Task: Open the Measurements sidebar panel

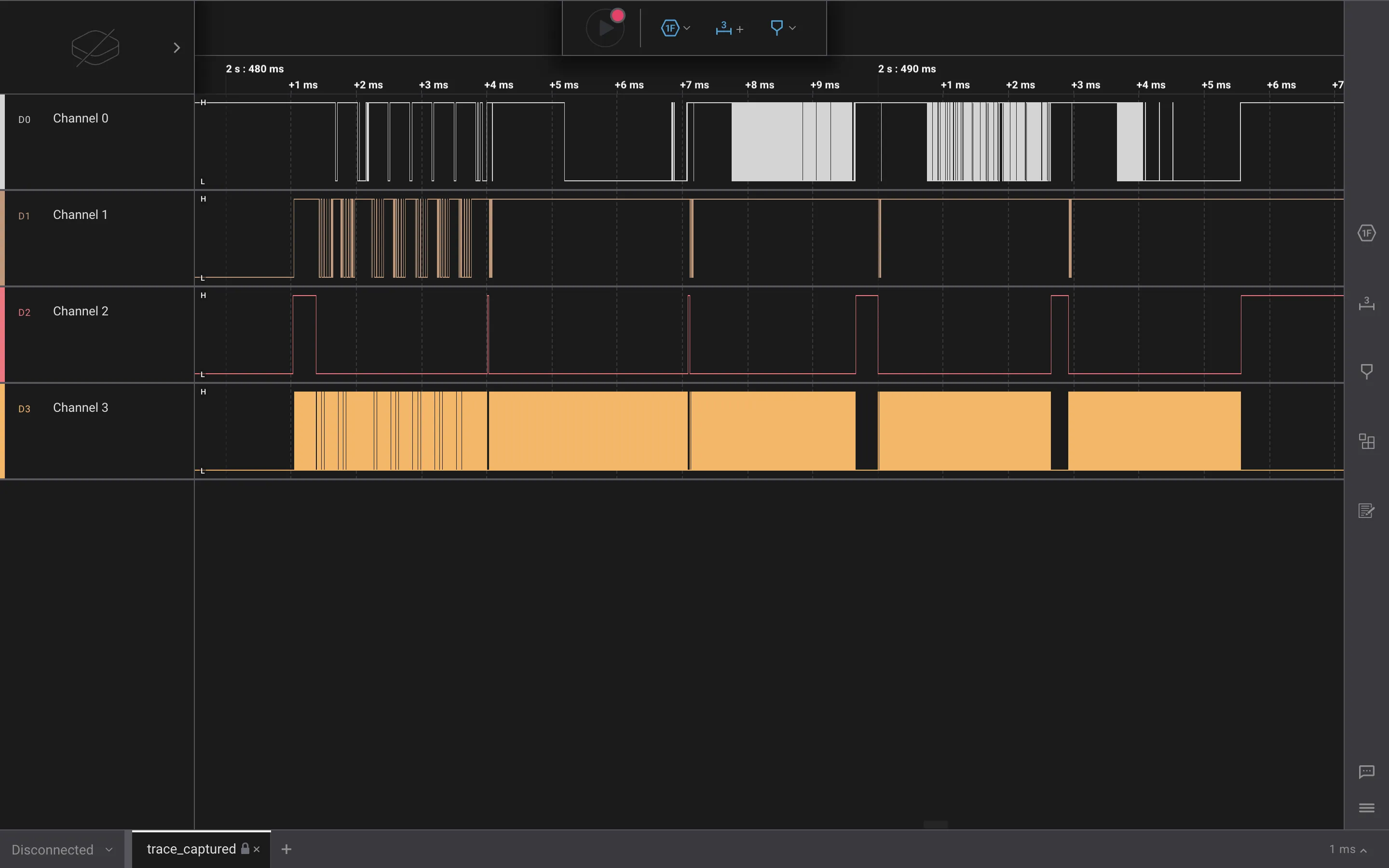Action: (1367, 303)
